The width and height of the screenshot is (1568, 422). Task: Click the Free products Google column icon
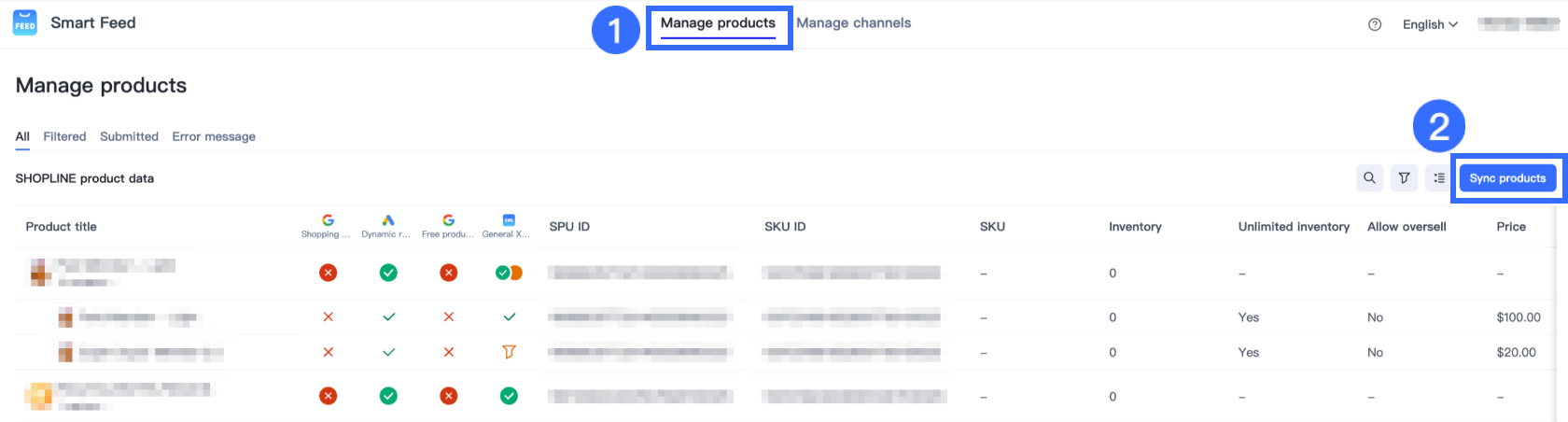click(449, 221)
